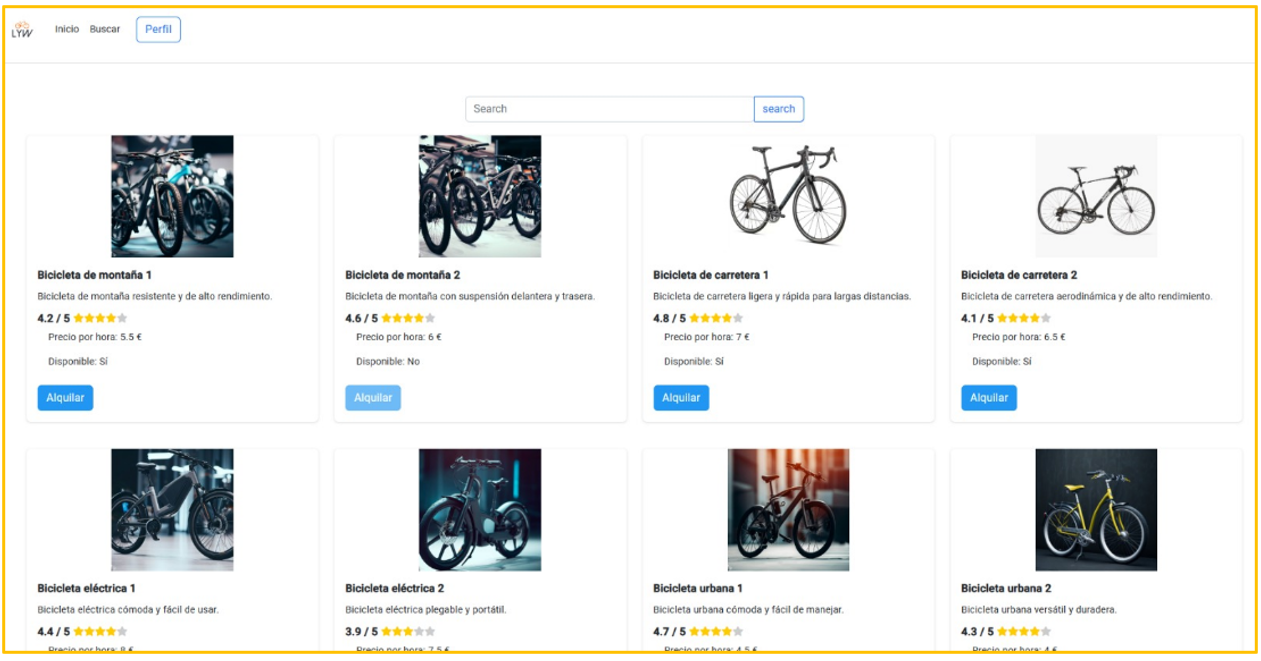Open the Inicio navigation link
The width and height of the screenshot is (1261, 661).
coord(67,30)
